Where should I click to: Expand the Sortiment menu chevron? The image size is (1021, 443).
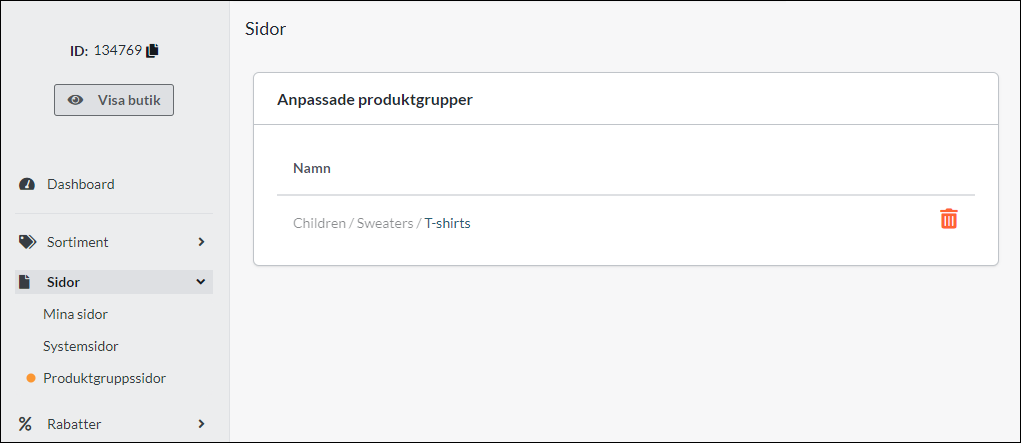201,242
